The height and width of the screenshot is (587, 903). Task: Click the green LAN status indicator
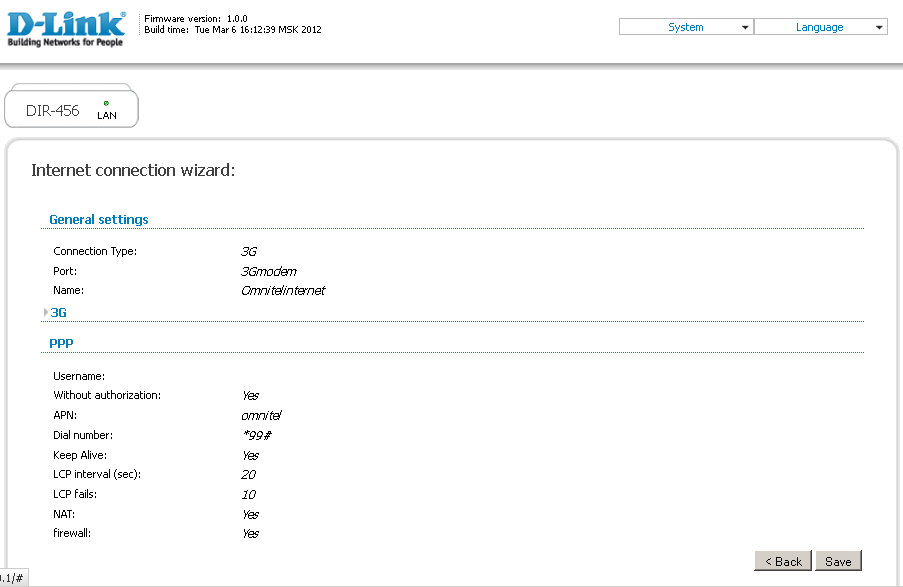[106, 103]
